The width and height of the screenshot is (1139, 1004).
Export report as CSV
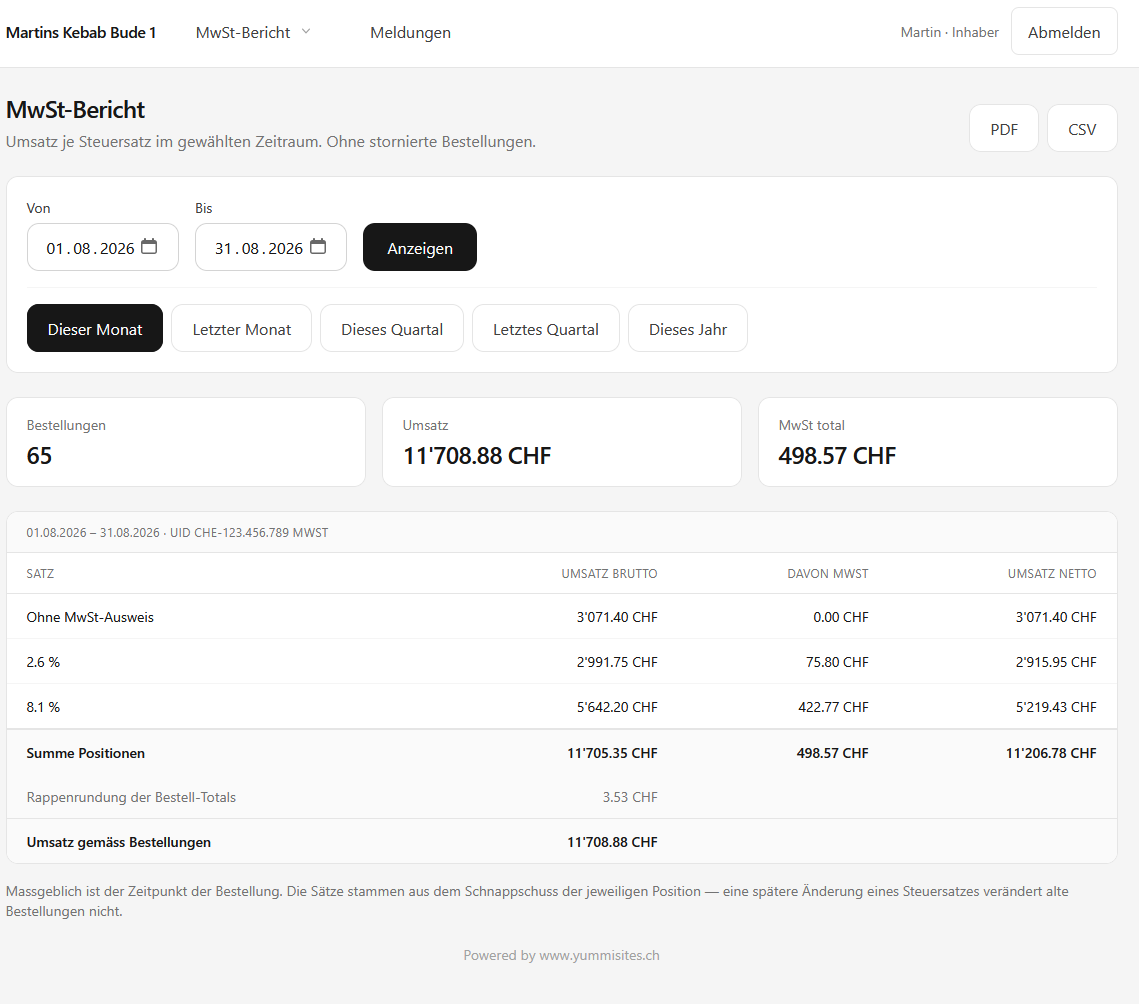click(1082, 129)
